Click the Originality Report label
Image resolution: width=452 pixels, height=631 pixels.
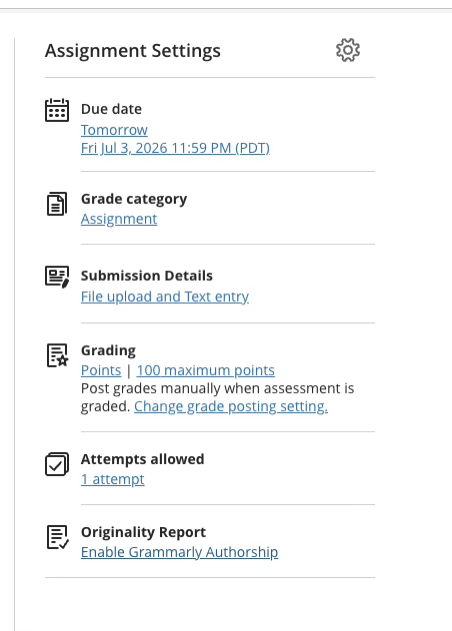click(143, 532)
